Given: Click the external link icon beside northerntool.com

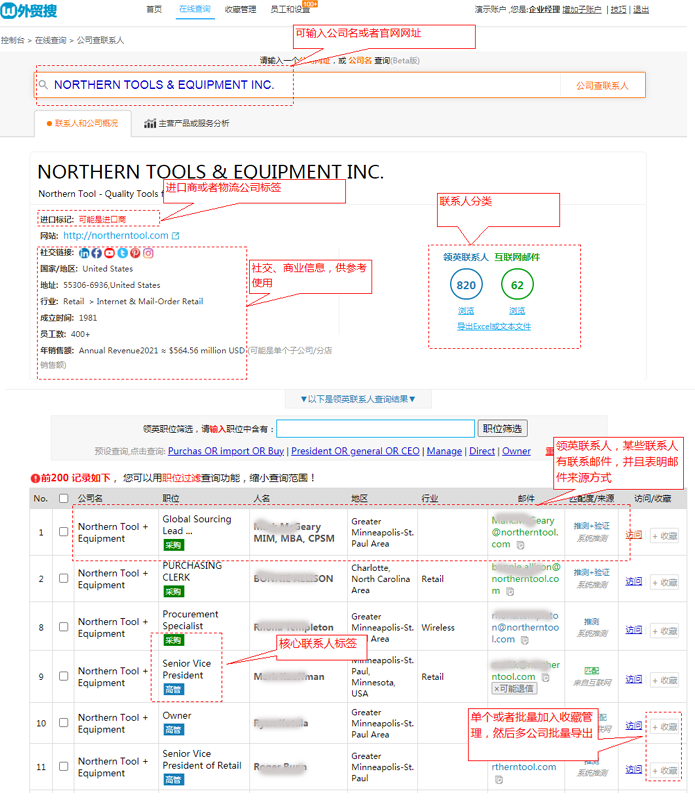Looking at the screenshot, I should click(x=175, y=235).
